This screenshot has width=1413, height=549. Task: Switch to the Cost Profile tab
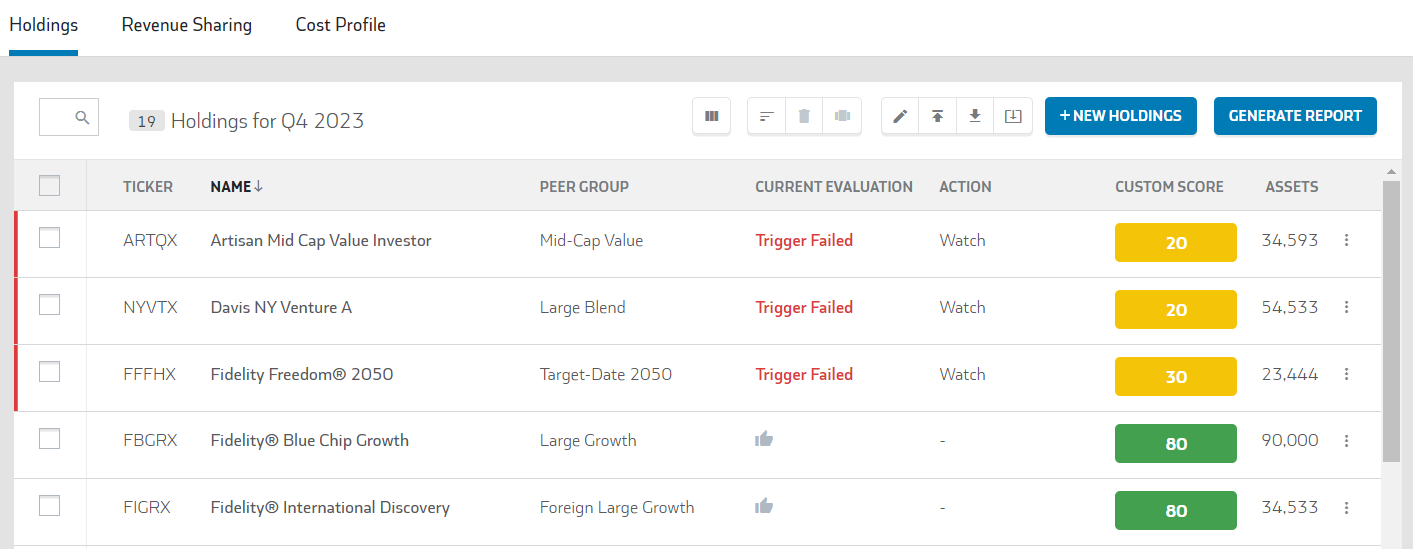coord(341,25)
